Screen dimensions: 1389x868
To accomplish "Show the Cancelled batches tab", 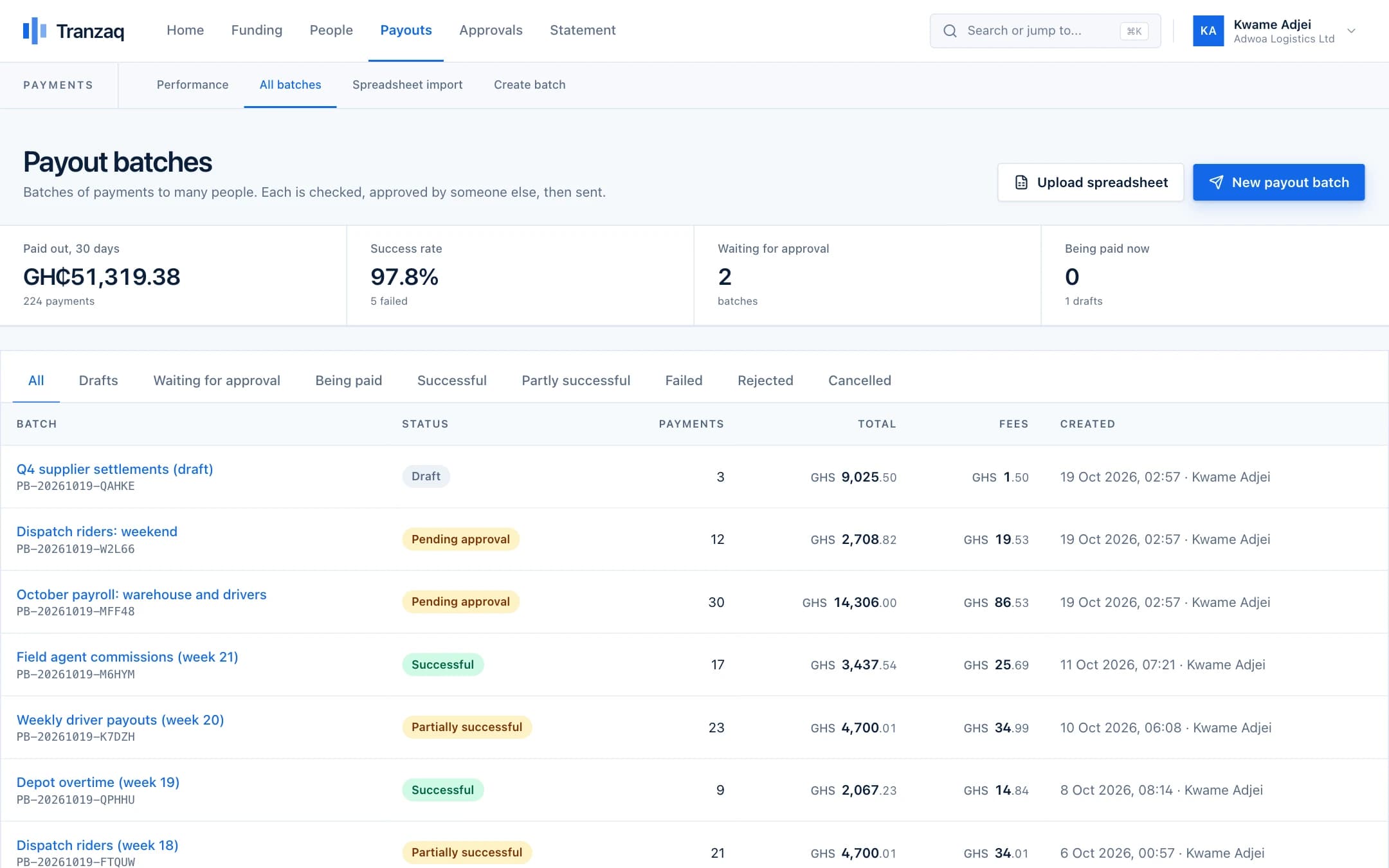I will [859, 381].
